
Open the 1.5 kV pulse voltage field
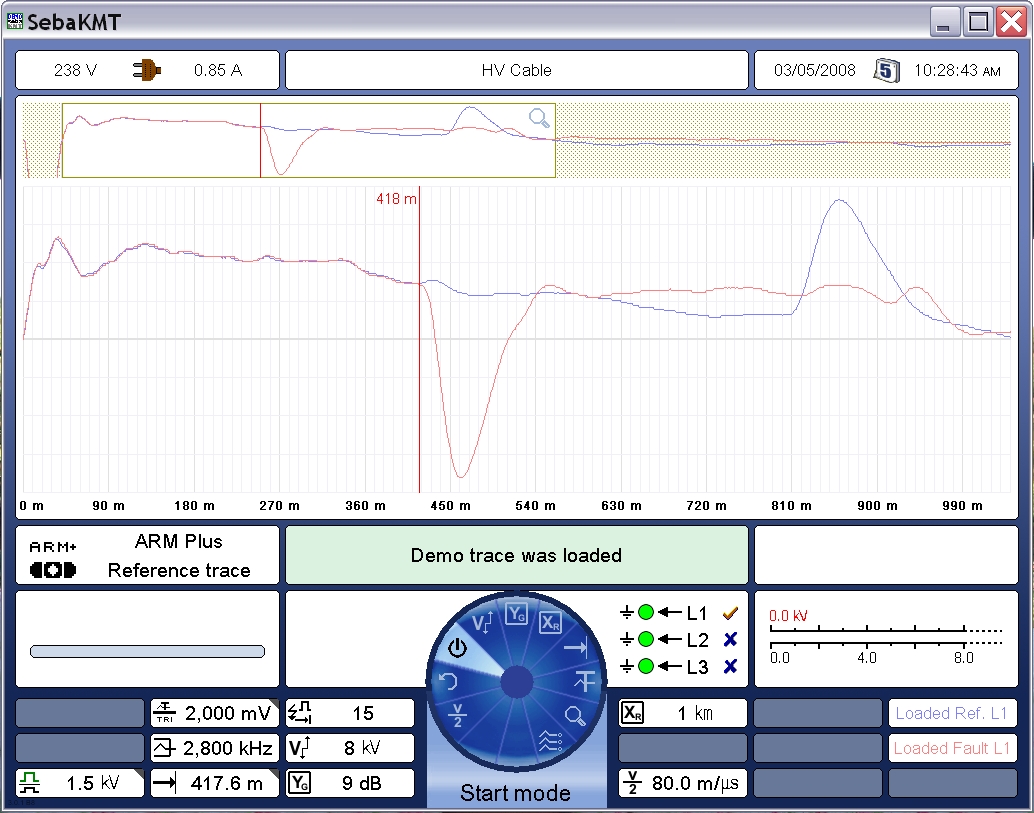78,783
